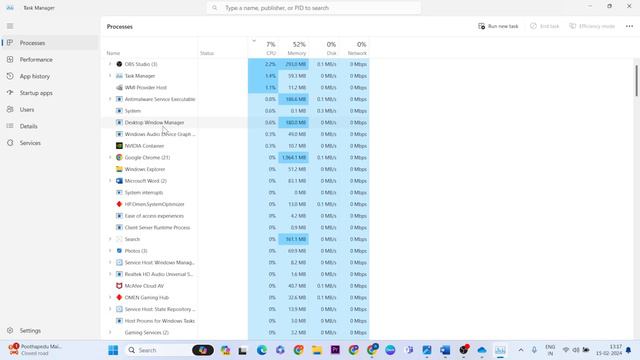The height and width of the screenshot is (360, 640).
Task: Open Microsoft Edge from the taskbar
Action: [x=262, y=350]
